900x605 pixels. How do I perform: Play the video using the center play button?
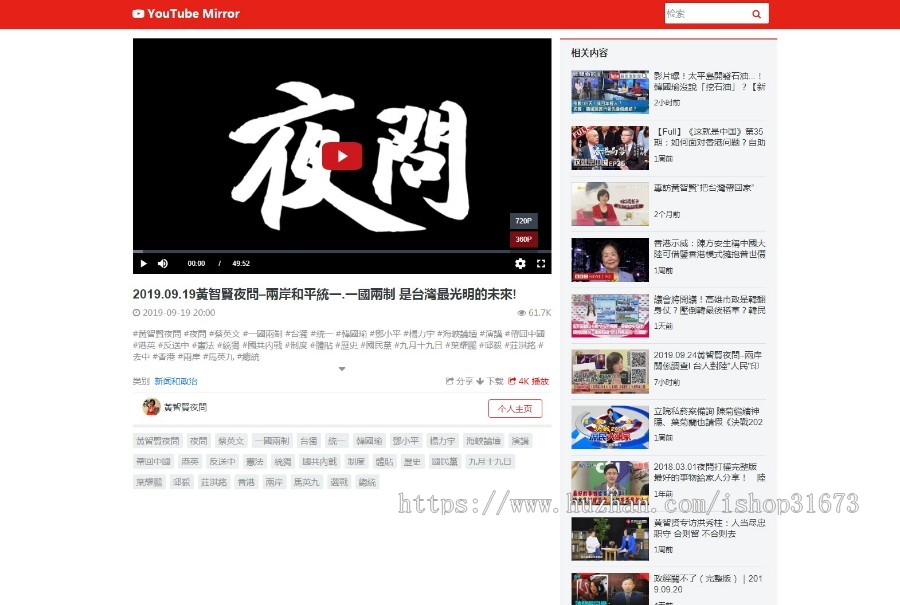coord(342,156)
